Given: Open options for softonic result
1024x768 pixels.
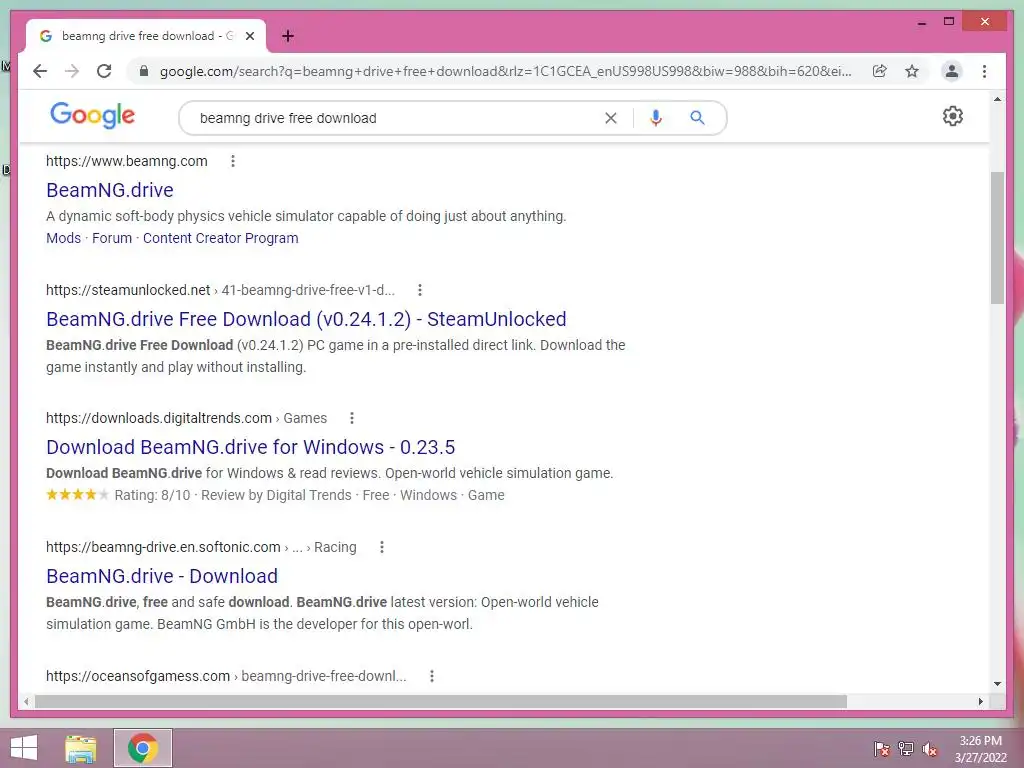Looking at the screenshot, I should 382,547.
